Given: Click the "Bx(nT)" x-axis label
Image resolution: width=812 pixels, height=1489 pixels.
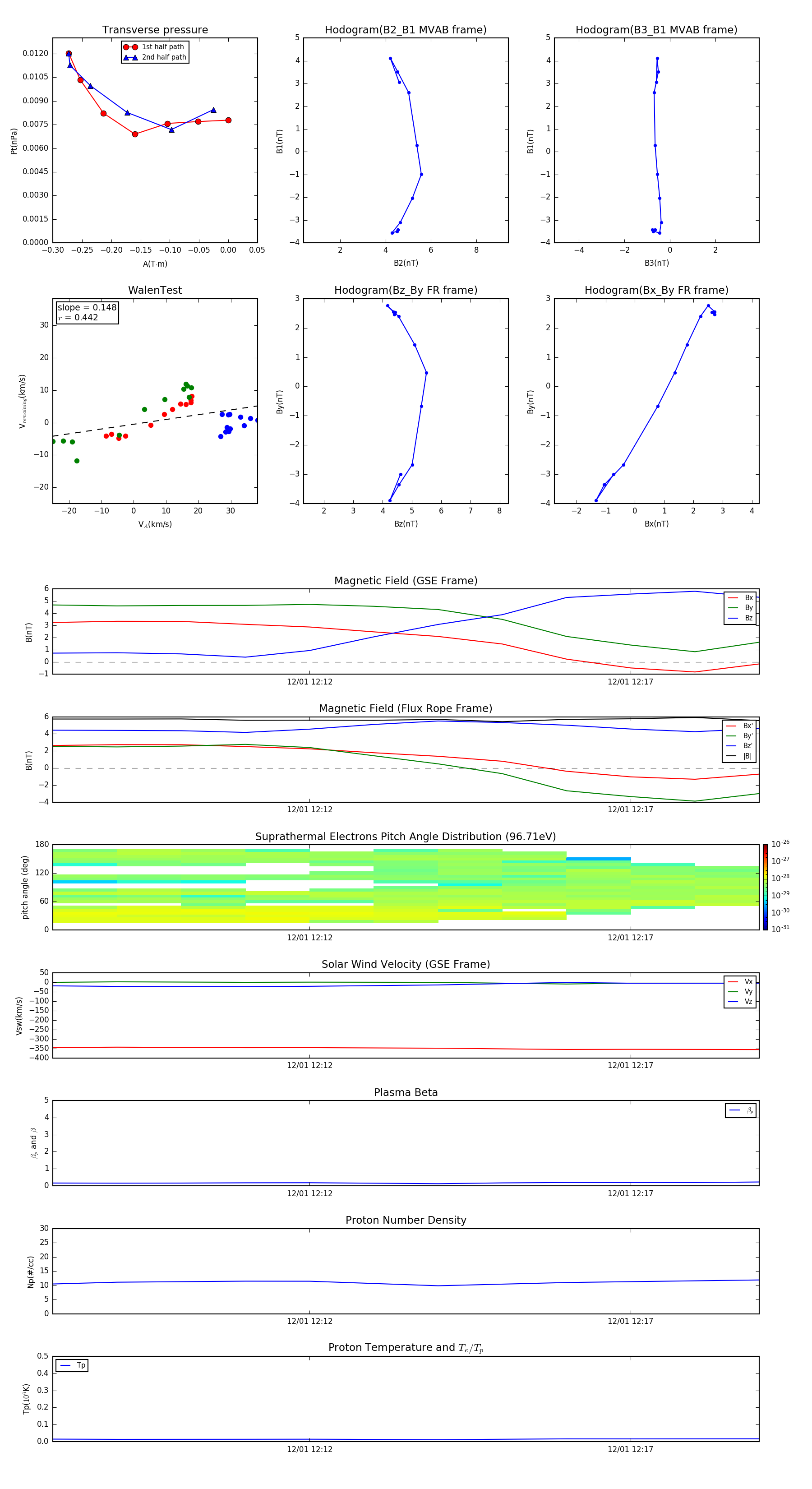Looking at the screenshot, I should click(x=656, y=524).
